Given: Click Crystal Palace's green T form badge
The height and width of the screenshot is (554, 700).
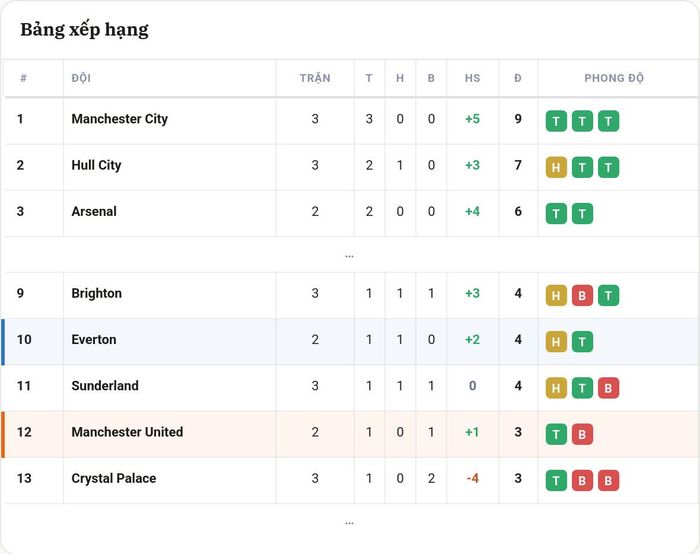Looking at the screenshot, I should pyautogui.click(x=556, y=480).
